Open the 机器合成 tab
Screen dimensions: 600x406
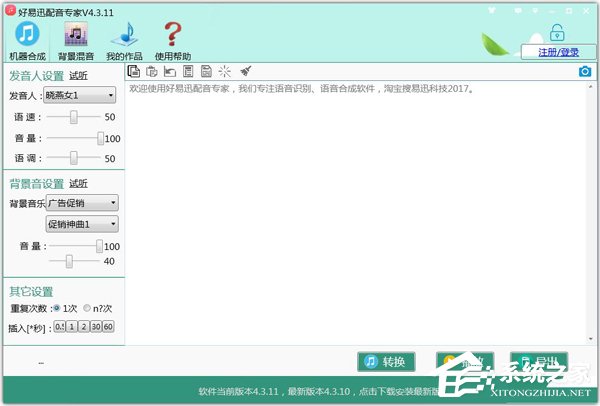(x=27, y=41)
